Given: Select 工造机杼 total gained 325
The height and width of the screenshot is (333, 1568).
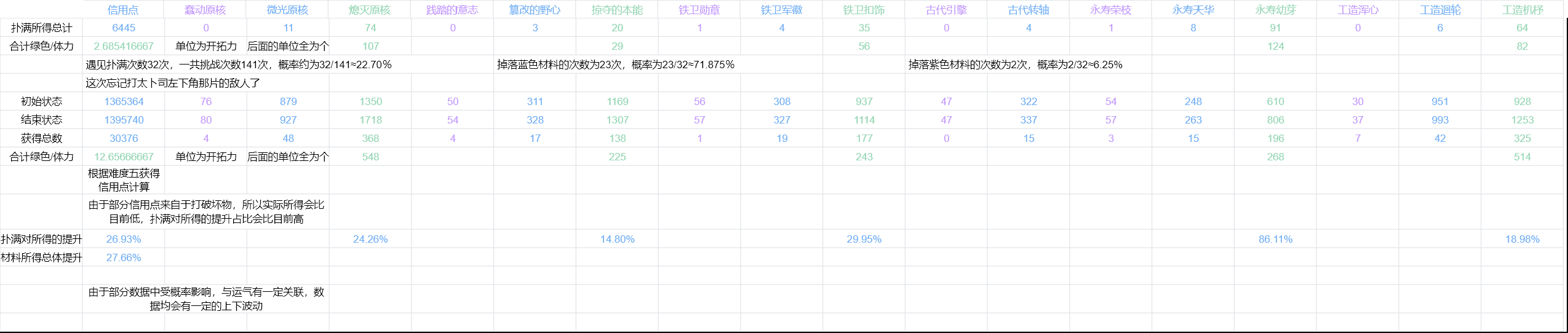Looking at the screenshot, I should [1522, 138].
